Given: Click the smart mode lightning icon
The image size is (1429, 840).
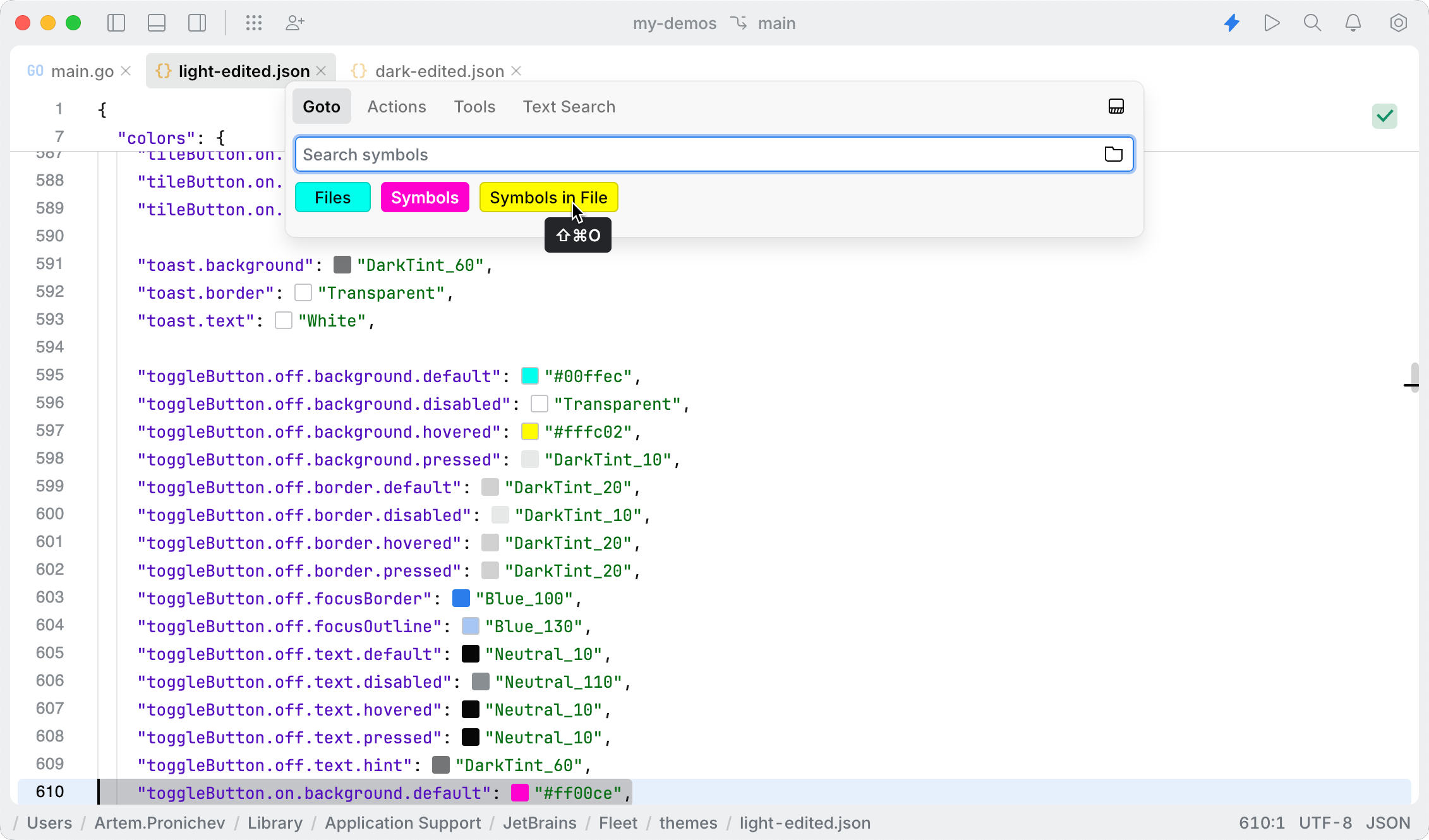Looking at the screenshot, I should (x=1232, y=23).
